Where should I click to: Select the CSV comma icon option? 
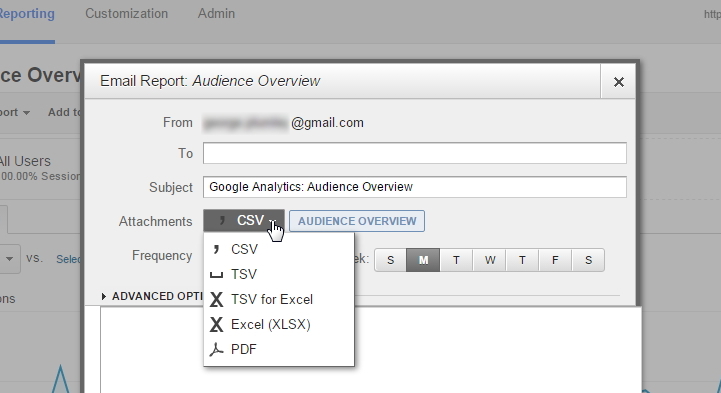point(216,249)
